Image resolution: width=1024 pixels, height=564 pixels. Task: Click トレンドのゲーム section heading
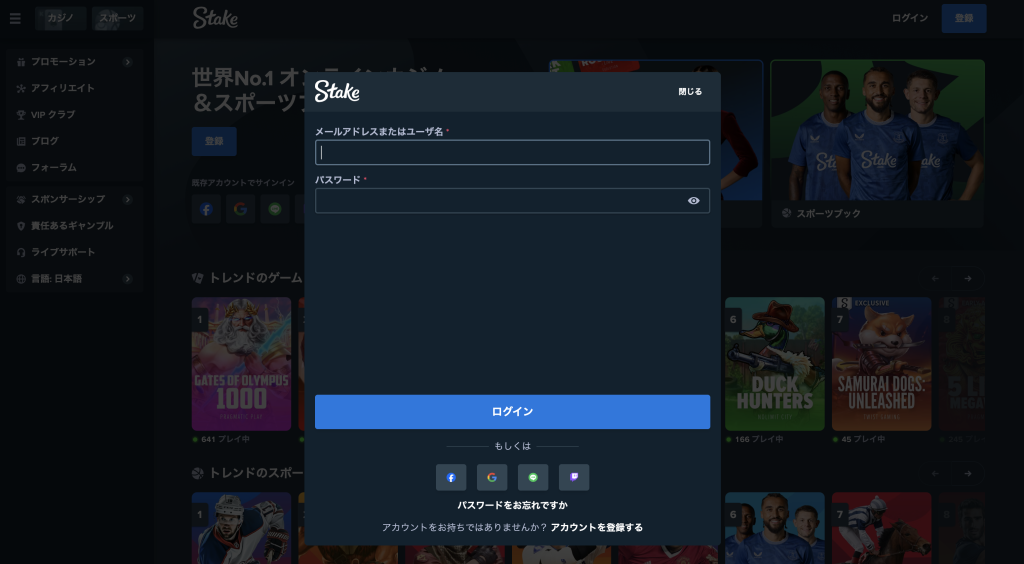[255, 278]
